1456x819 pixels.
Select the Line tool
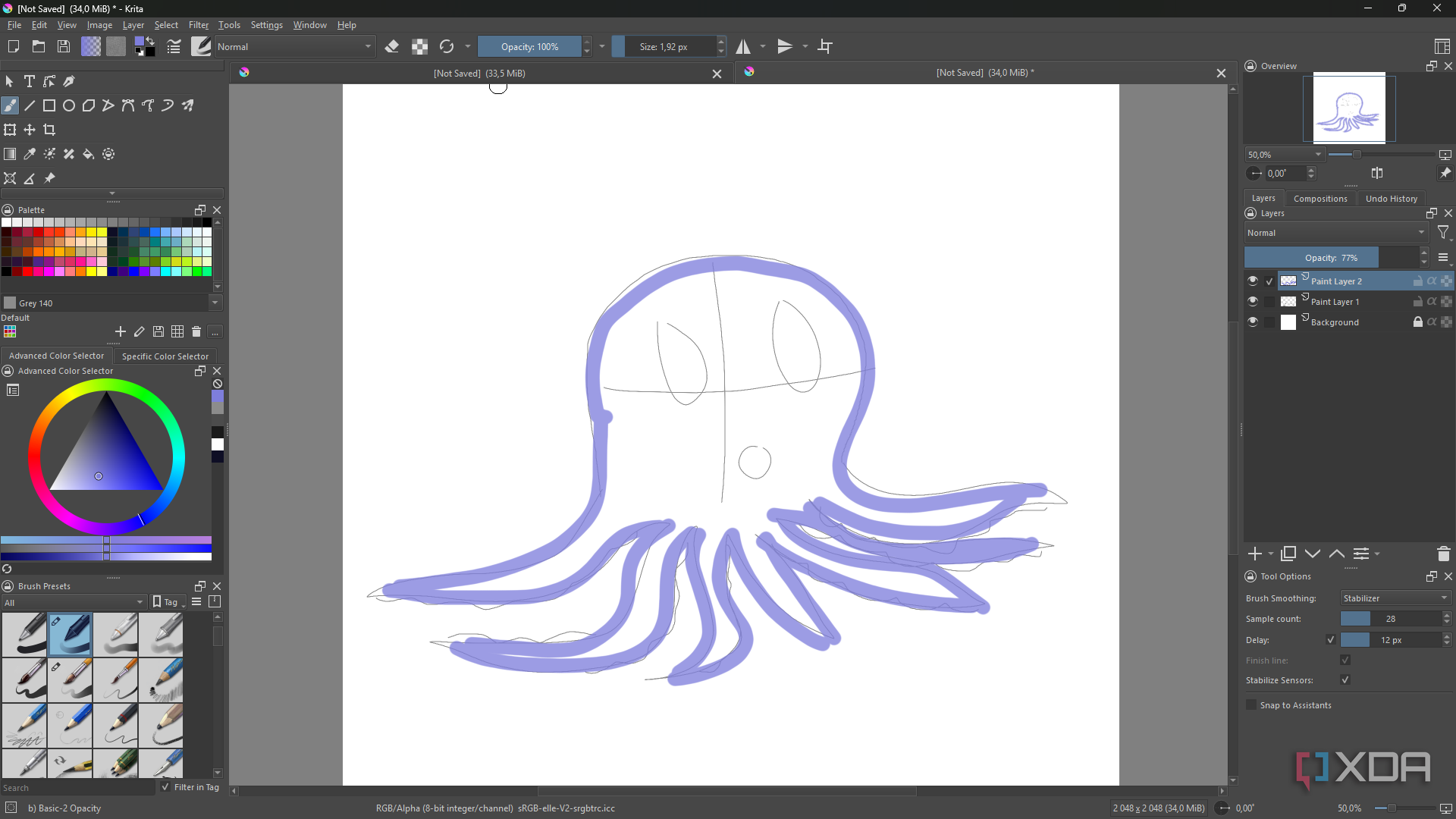pyautogui.click(x=30, y=106)
